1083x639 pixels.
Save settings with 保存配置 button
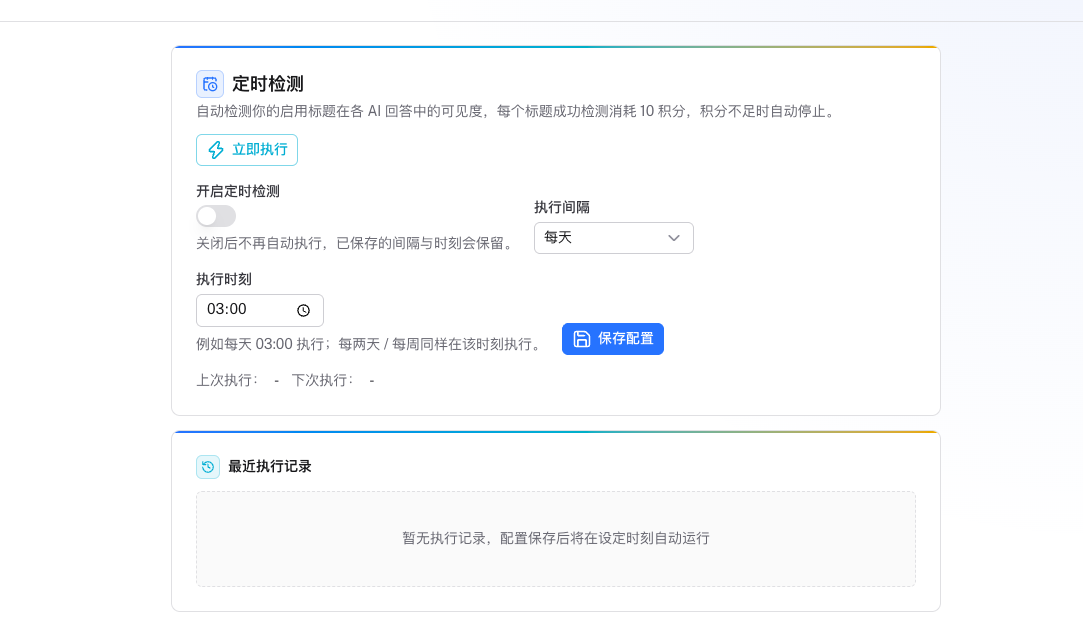coord(613,339)
